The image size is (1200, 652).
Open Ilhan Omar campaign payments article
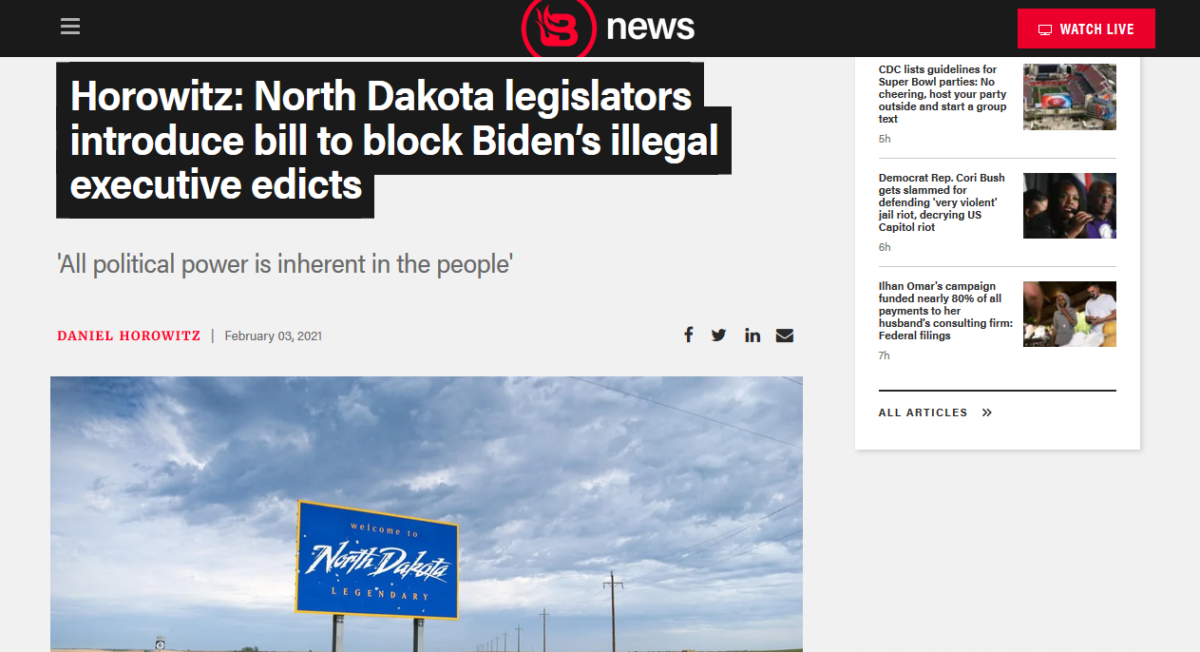[x=945, y=311]
